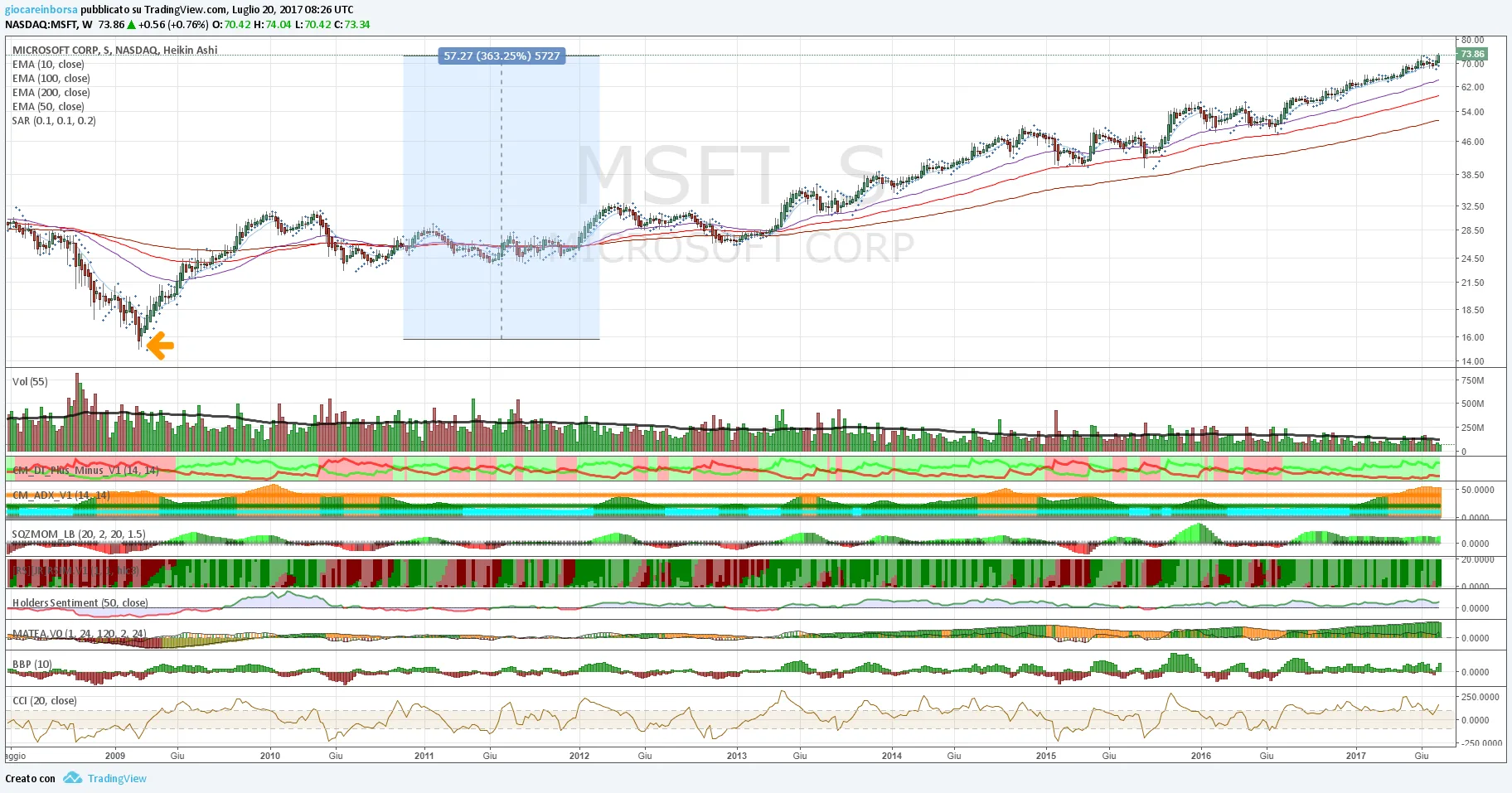Click the 250M volume axis label
Image resolution: width=1512 pixels, height=793 pixels.
point(1473,428)
